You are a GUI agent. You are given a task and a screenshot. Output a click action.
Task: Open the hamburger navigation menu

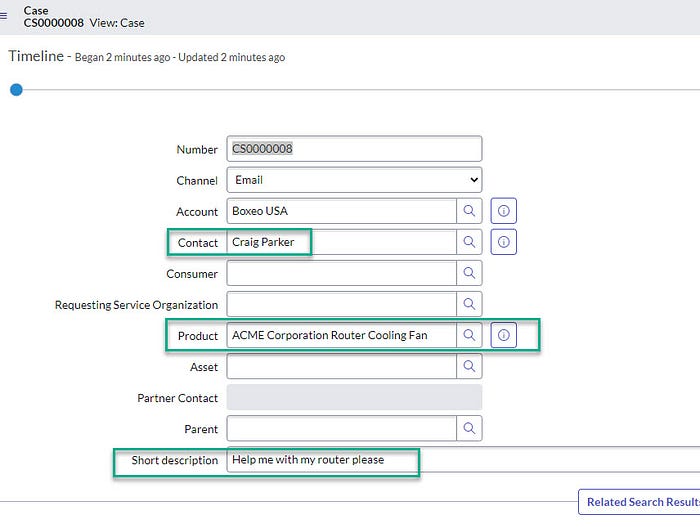click(5, 15)
